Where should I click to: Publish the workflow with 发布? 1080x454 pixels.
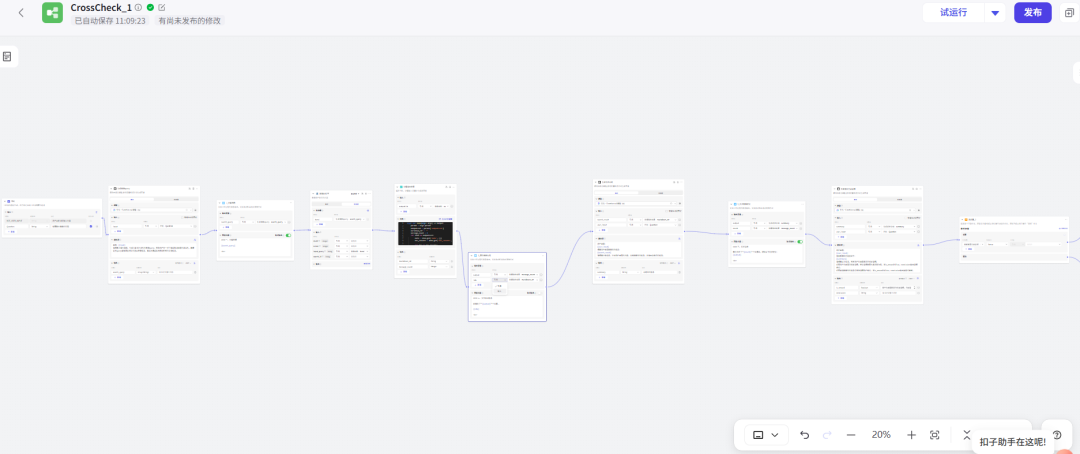pos(1032,12)
